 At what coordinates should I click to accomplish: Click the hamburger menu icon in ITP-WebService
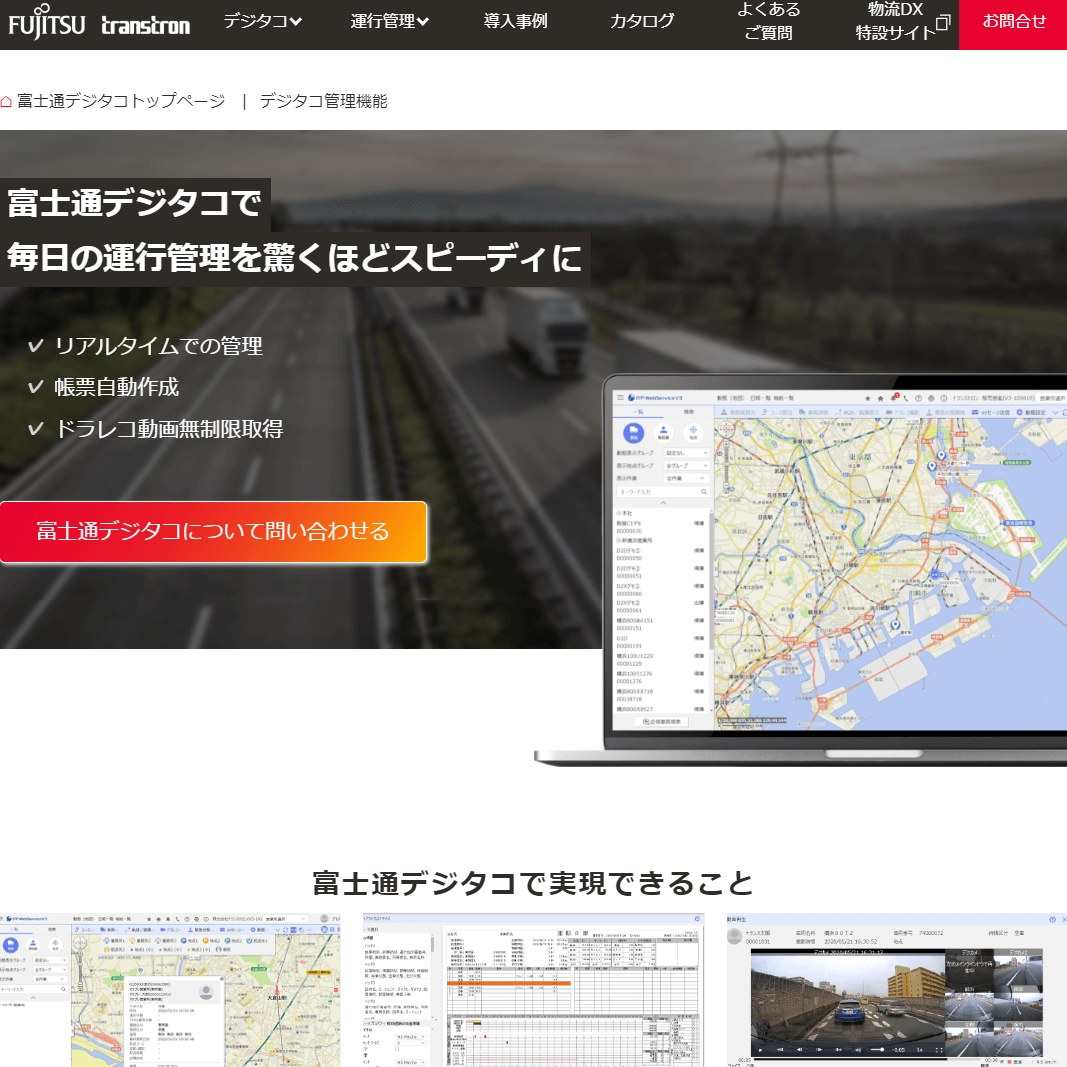pyautogui.click(x=621, y=397)
